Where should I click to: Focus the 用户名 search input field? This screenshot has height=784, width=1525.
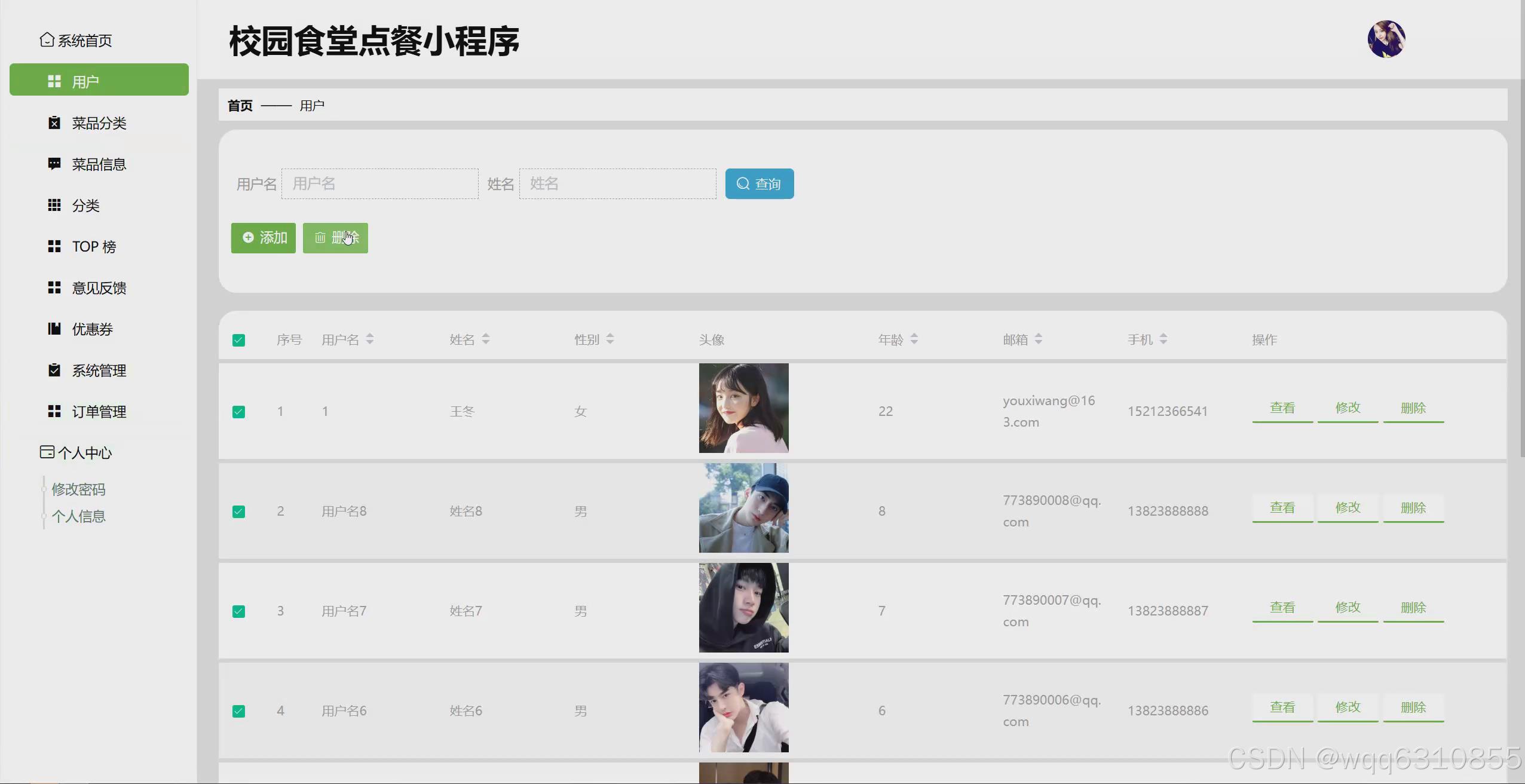(380, 183)
